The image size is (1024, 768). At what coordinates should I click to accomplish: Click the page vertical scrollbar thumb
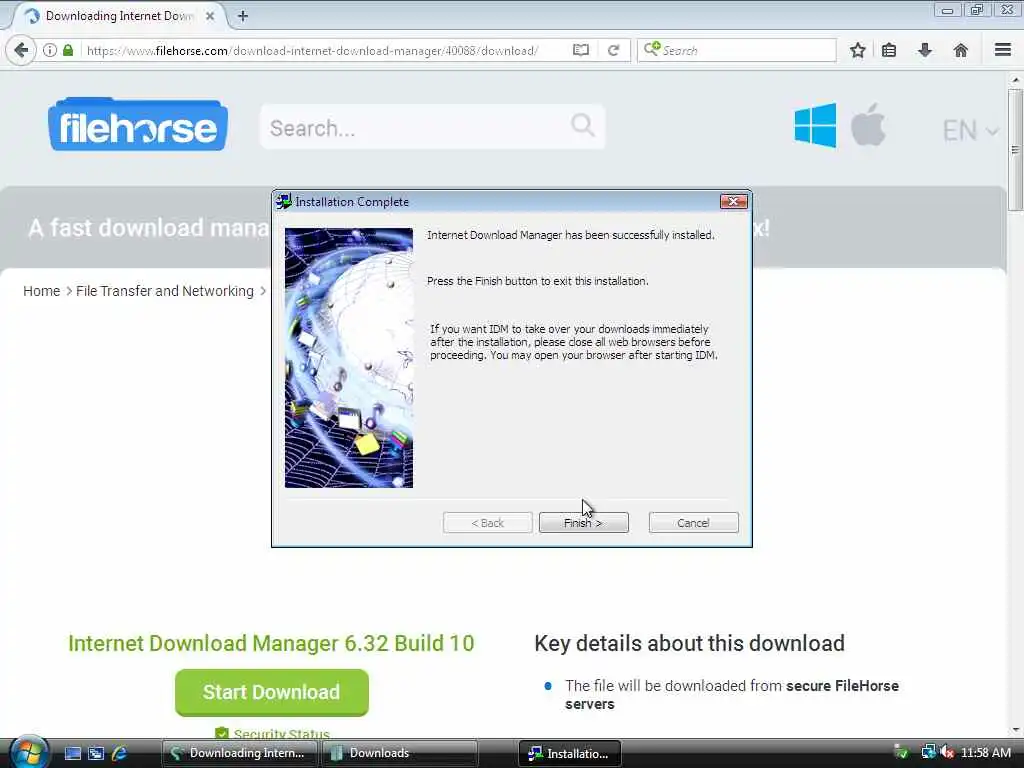(1015, 150)
